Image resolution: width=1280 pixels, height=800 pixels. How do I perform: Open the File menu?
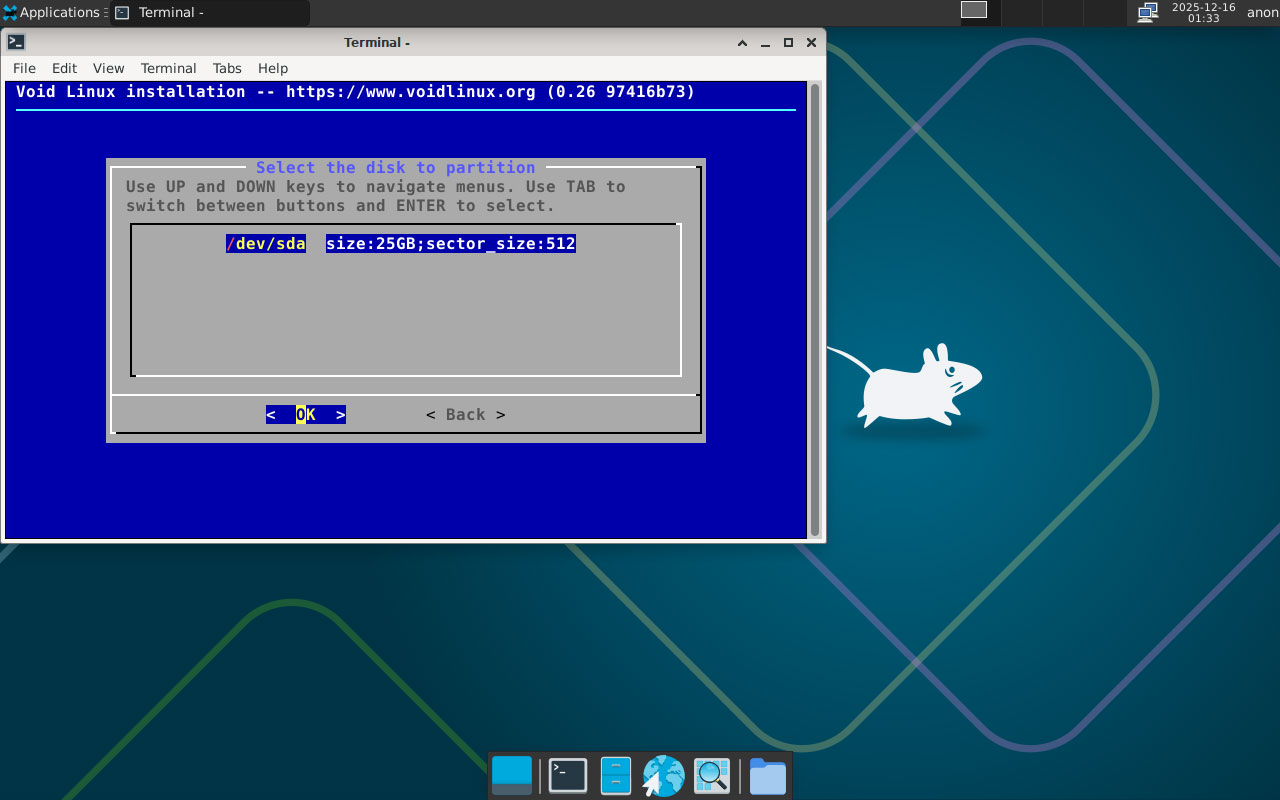(x=24, y=68)
